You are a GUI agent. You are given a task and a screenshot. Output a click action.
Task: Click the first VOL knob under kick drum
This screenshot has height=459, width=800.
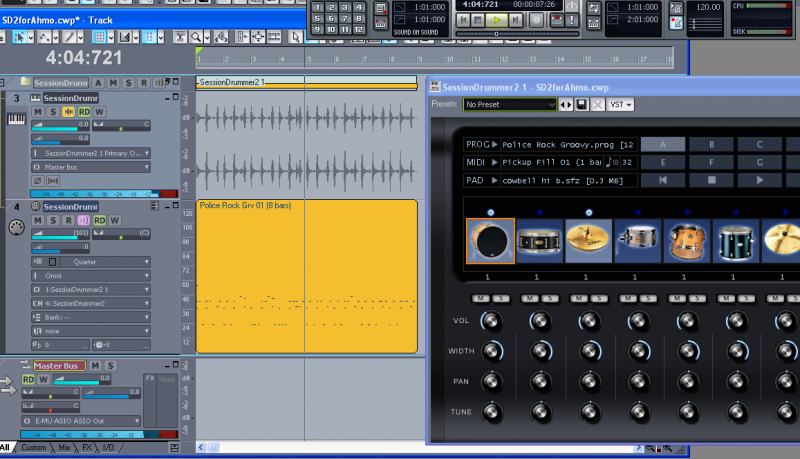[490, 321]
